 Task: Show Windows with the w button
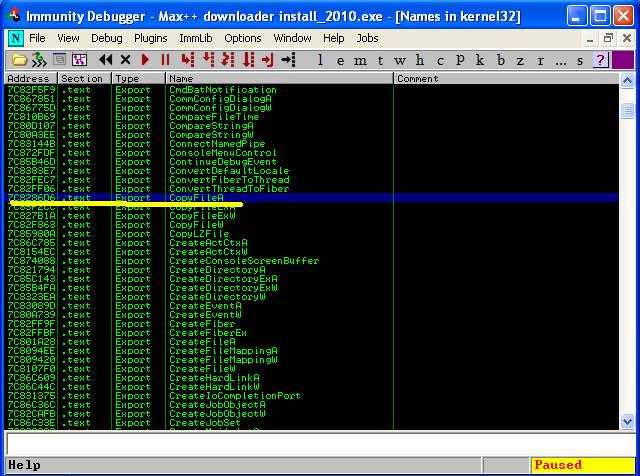pos(400,60)
